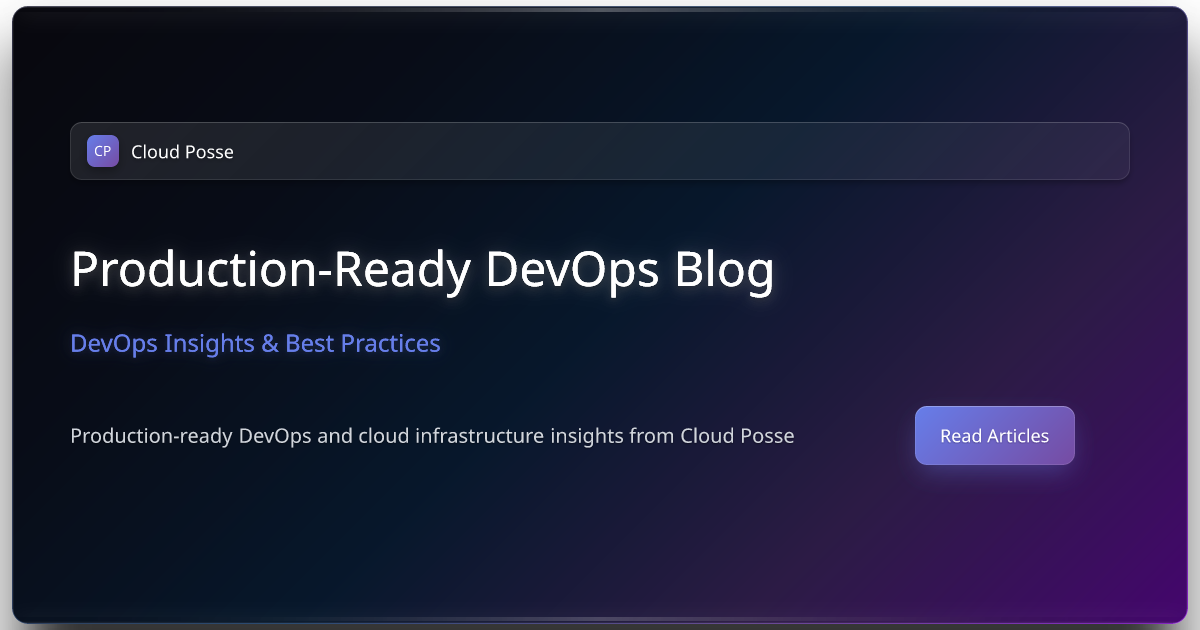Click the Read Articles button
The height and width of the screenshot is (630, 1200).
tap(995, 436)
